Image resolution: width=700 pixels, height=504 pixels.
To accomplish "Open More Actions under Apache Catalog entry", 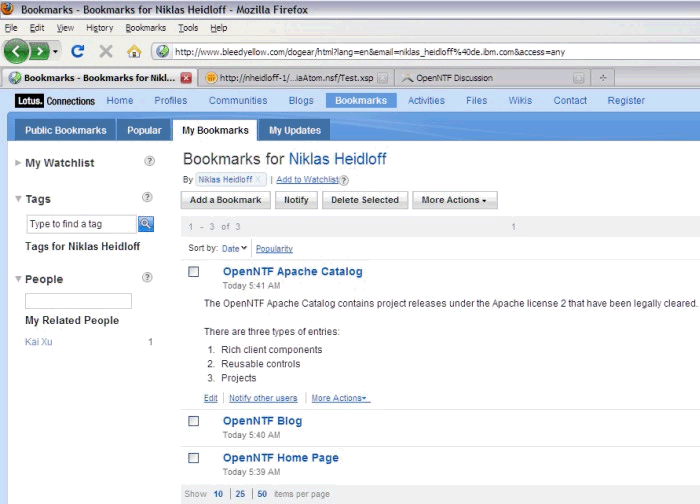I will 340,398.
